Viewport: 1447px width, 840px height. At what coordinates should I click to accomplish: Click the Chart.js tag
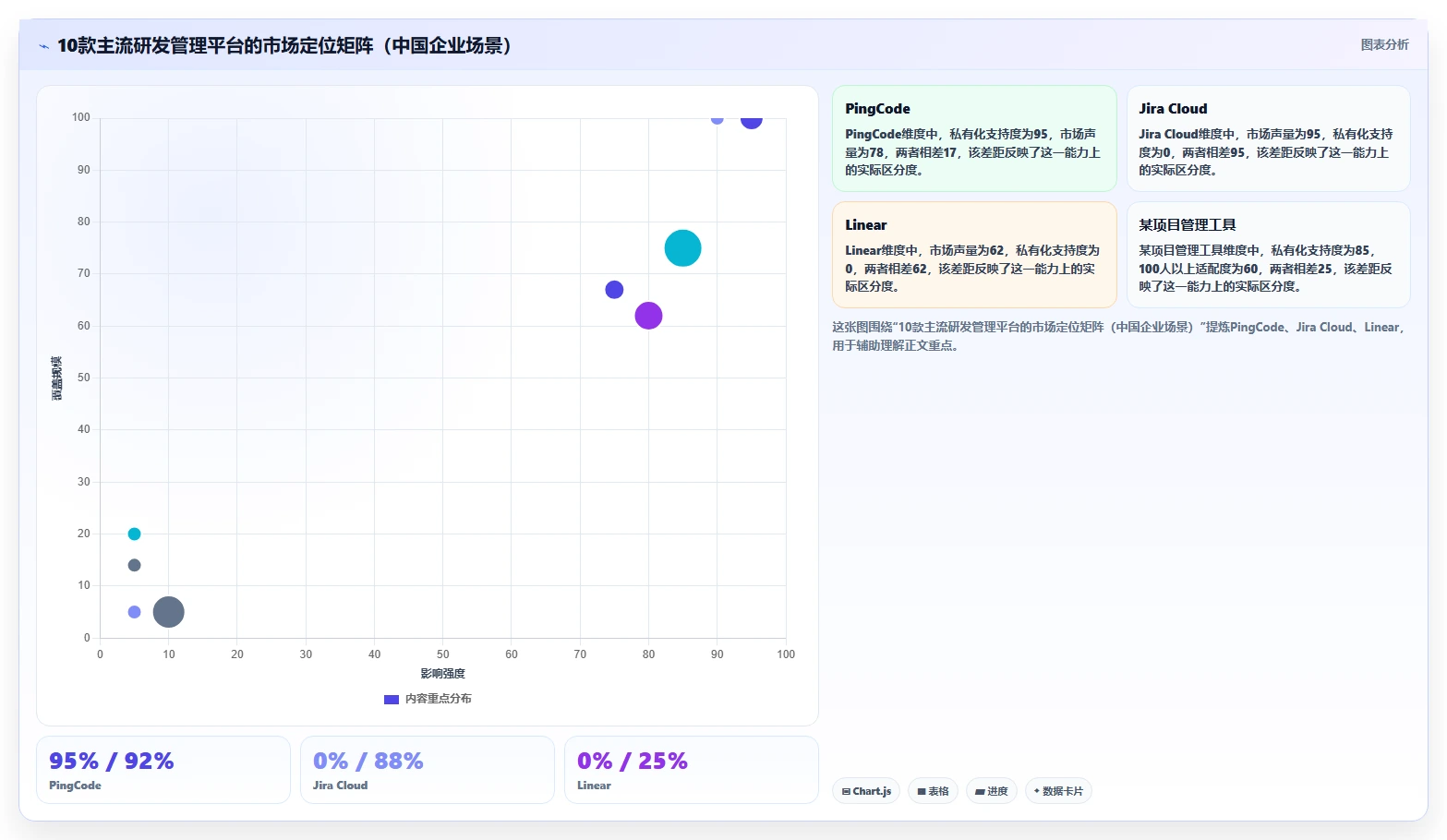pyautogui.click(x=866, y=791)
